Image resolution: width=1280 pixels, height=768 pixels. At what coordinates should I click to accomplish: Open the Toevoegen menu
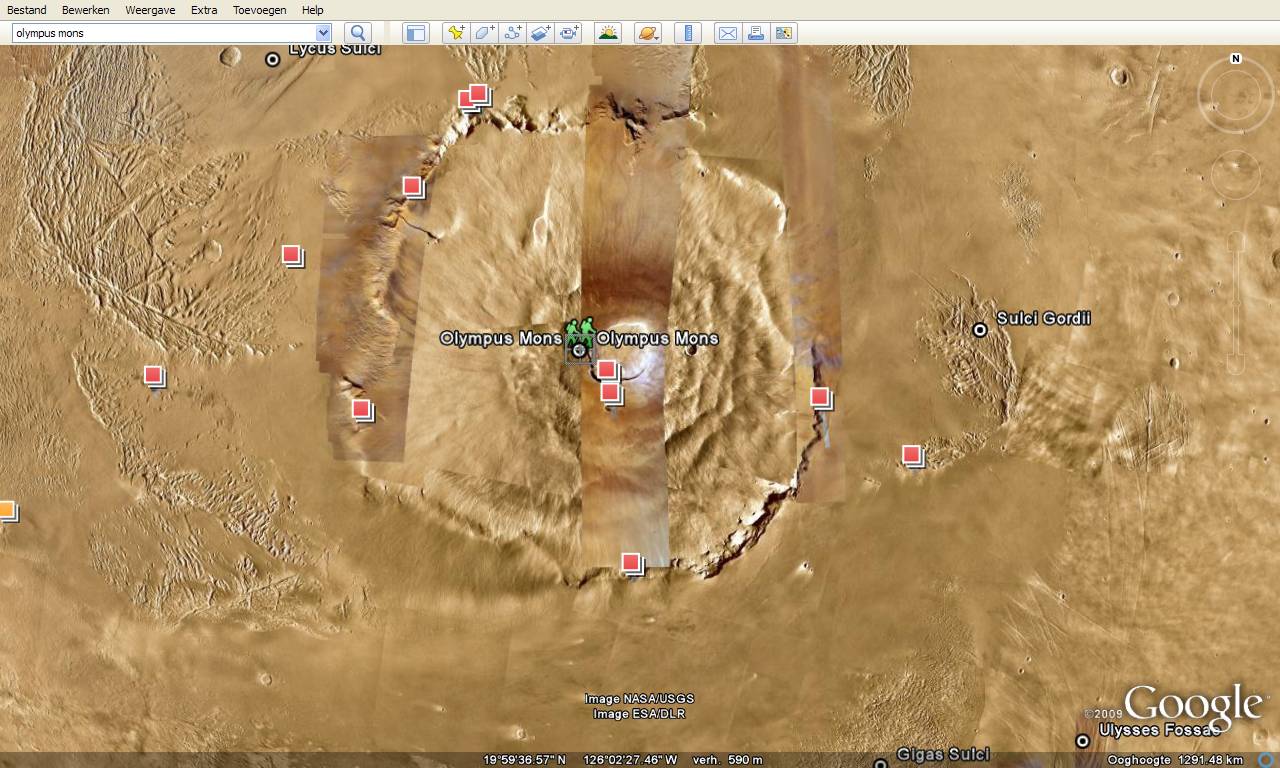click(x=259, y=10)
